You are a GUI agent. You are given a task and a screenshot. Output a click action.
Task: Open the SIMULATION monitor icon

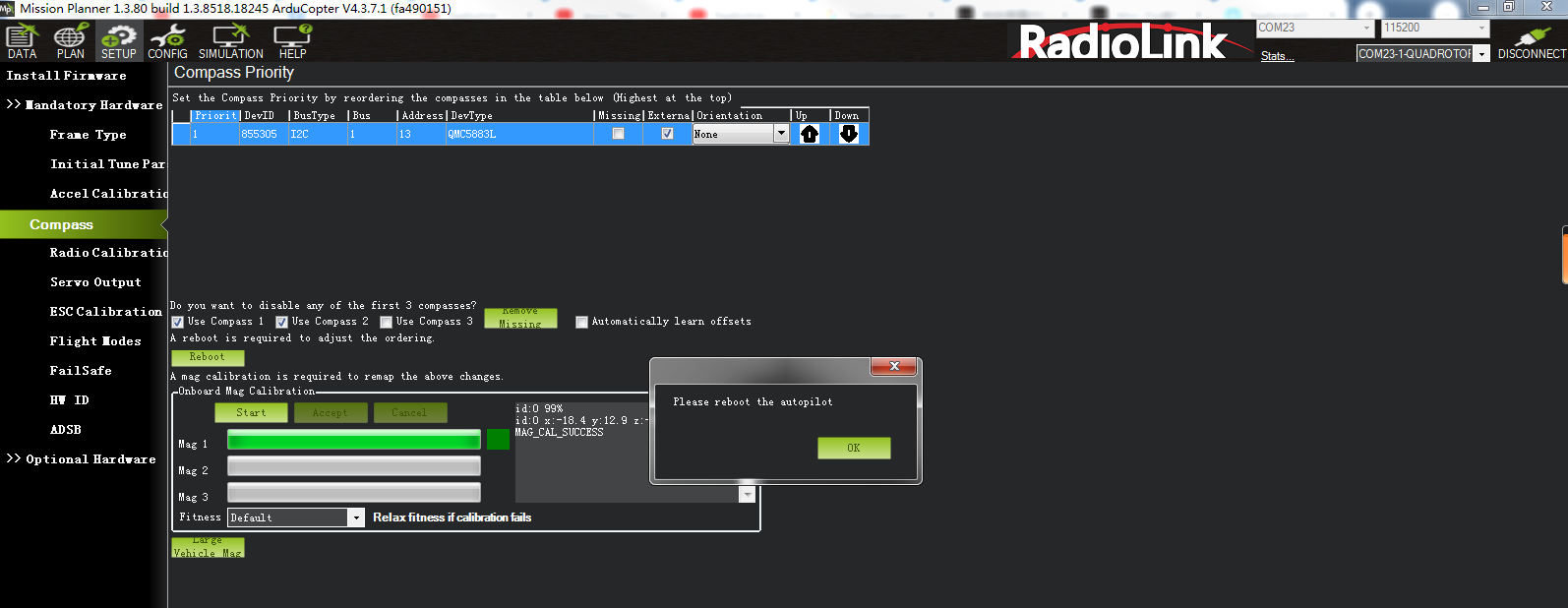pos(230,41)
